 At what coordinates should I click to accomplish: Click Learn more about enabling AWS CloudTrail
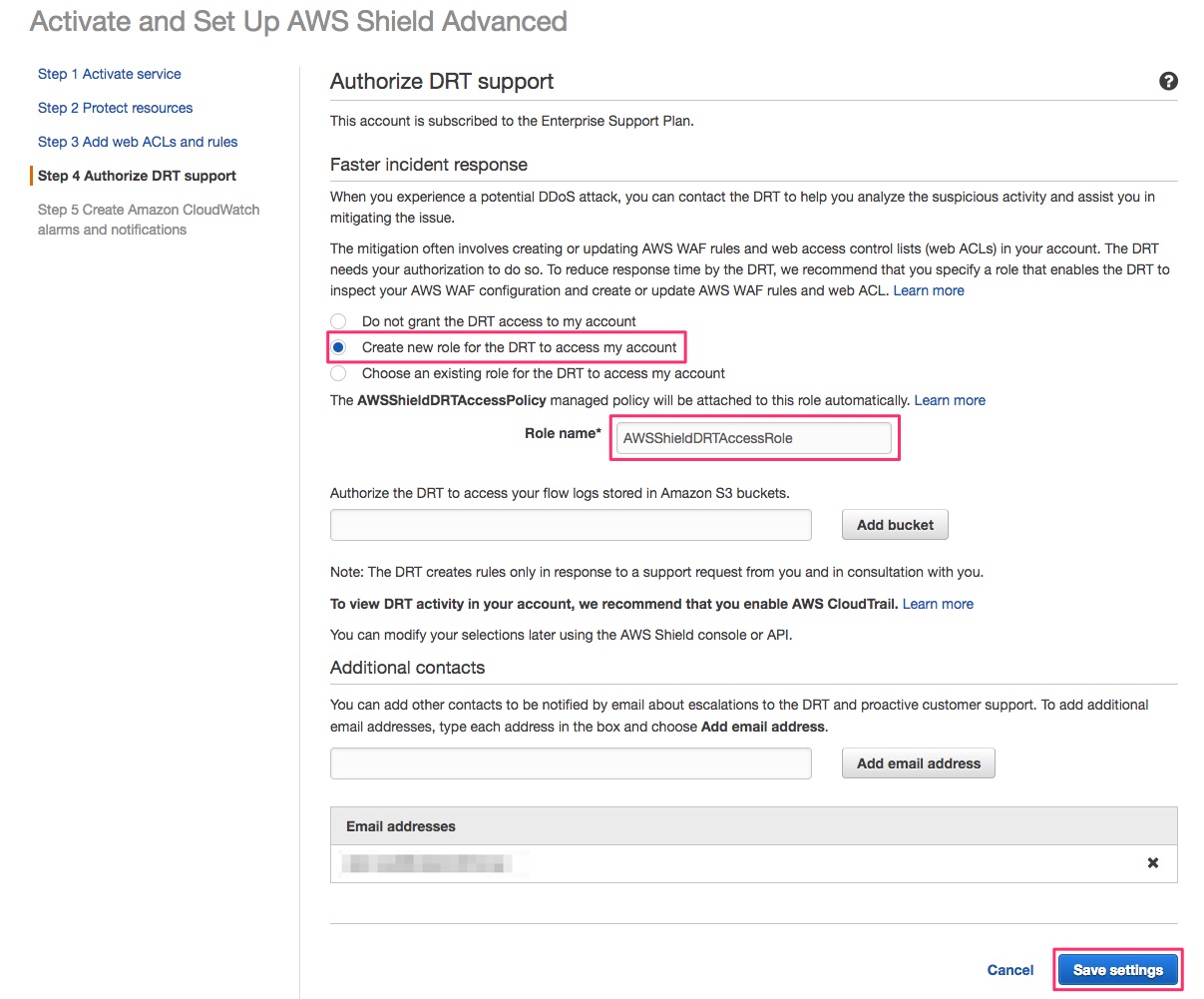click(937, 603)
